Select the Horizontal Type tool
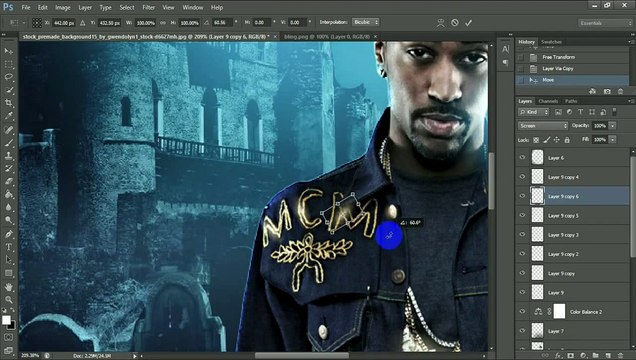The width and height of the screenshot is (636, 360). [x=9, y=247]
